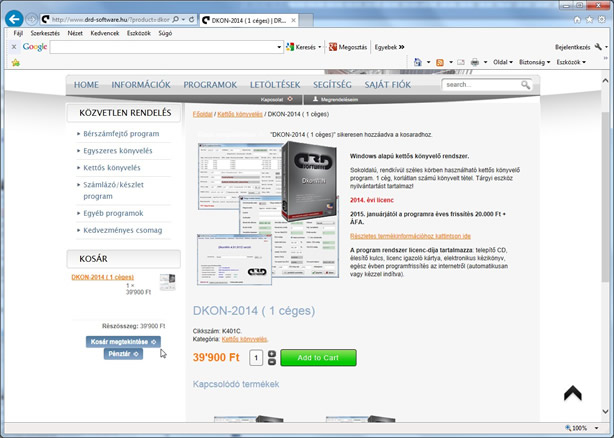
Task: Open the Nézet menu
Action: point(75,33)
